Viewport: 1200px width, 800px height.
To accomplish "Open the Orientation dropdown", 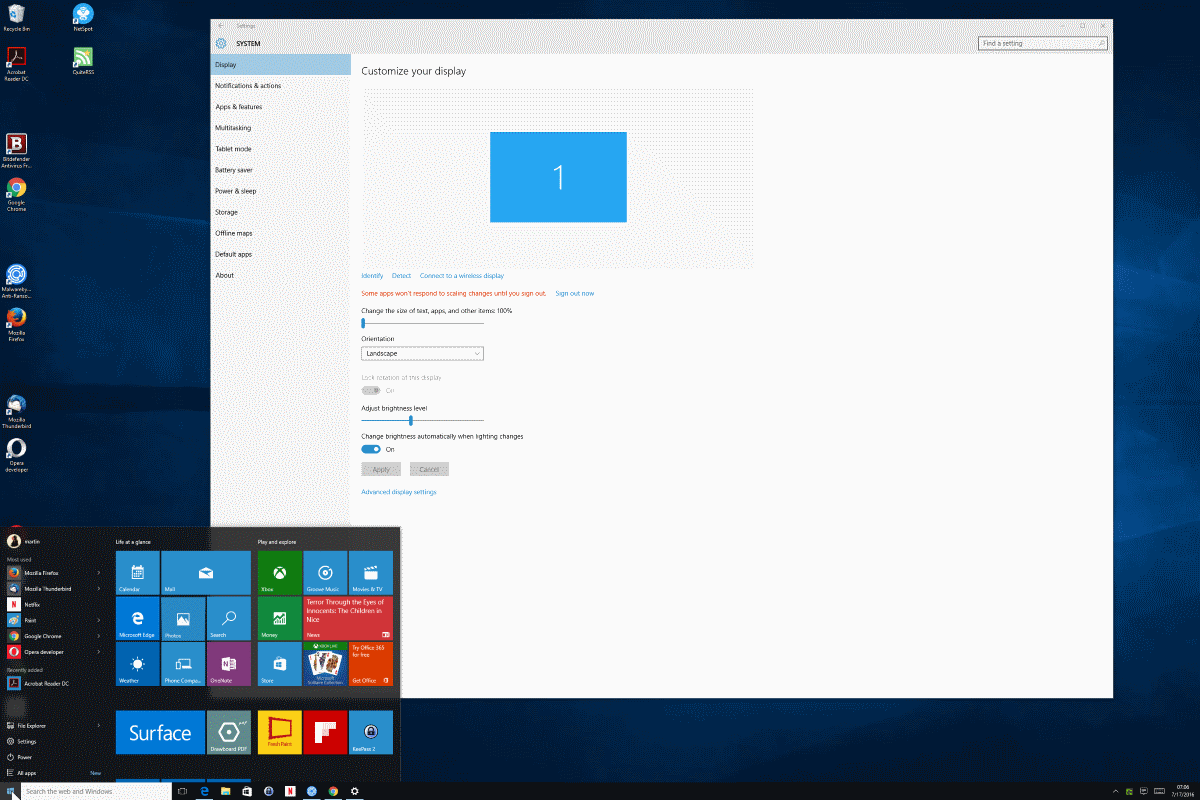I will coord(422,353).
